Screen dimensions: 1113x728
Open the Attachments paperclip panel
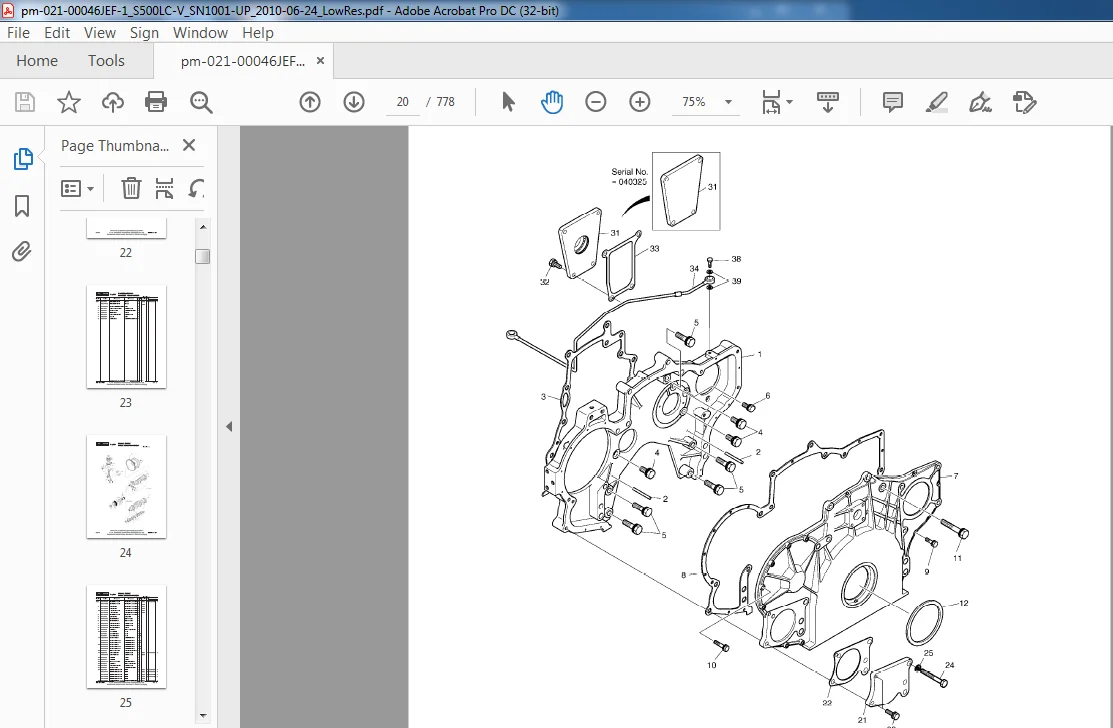[22, 252]
